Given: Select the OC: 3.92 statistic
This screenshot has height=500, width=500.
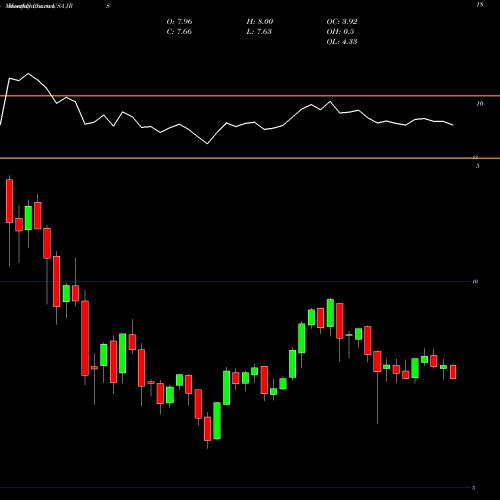Looking at the screenshot, I should click(342, 22).
